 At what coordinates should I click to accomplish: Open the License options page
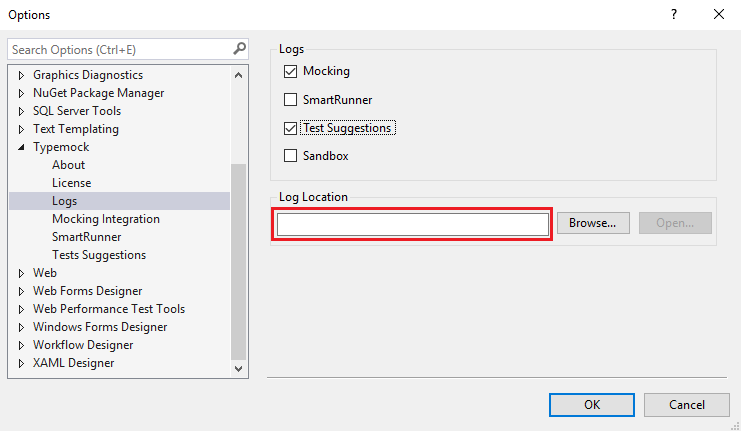point(71,183)
